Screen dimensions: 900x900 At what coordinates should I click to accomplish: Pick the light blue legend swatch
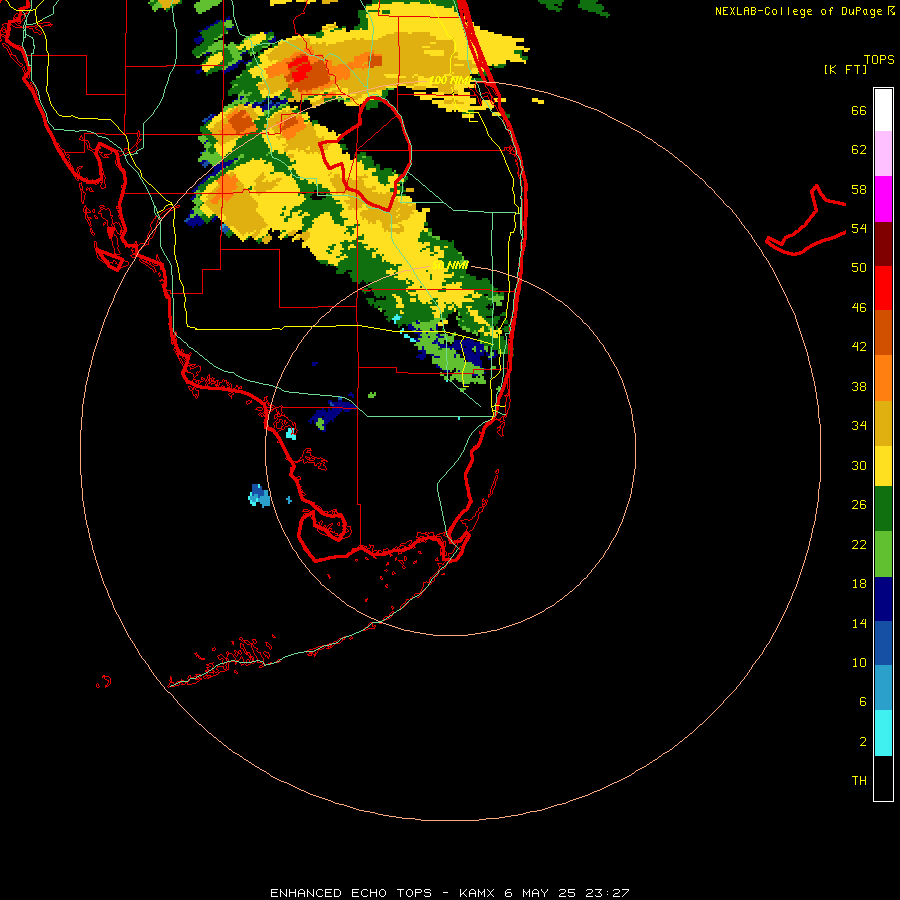click(x=883, y=688)
